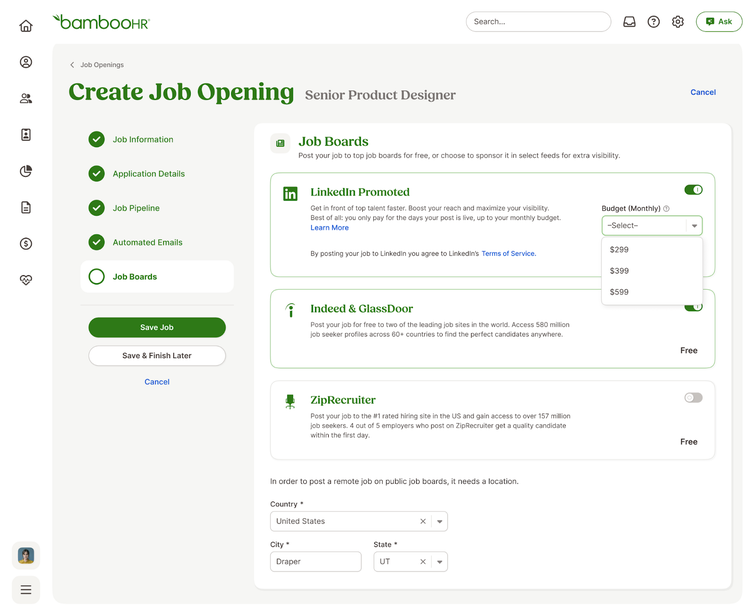Open the LinkedIn Learn More link
750x616 pixels.
pyautogui.click(x=330, y=228)
